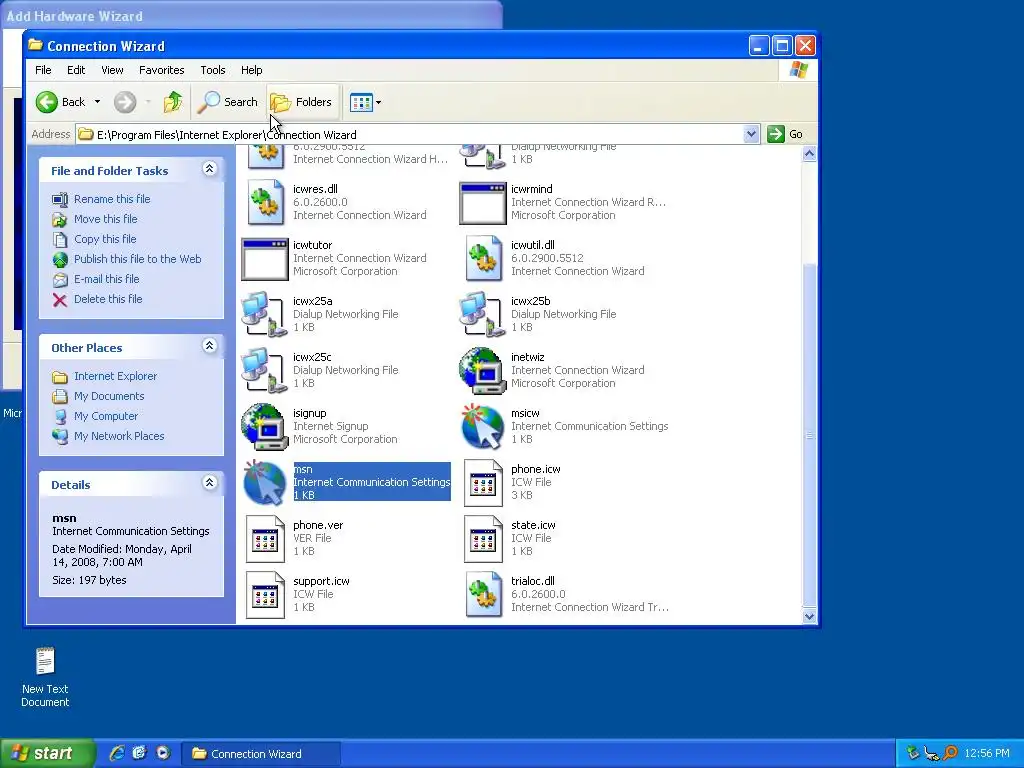Click the Add Hardware Wizard title bar
This screenshot has width=1024, height=768.
click(251, 16)
